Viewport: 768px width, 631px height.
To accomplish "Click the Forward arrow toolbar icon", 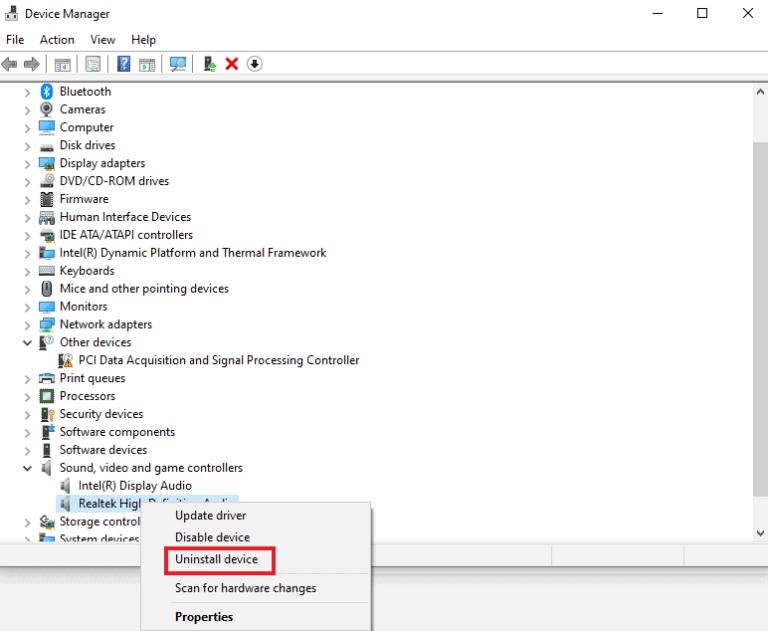I will pos(32,64).
